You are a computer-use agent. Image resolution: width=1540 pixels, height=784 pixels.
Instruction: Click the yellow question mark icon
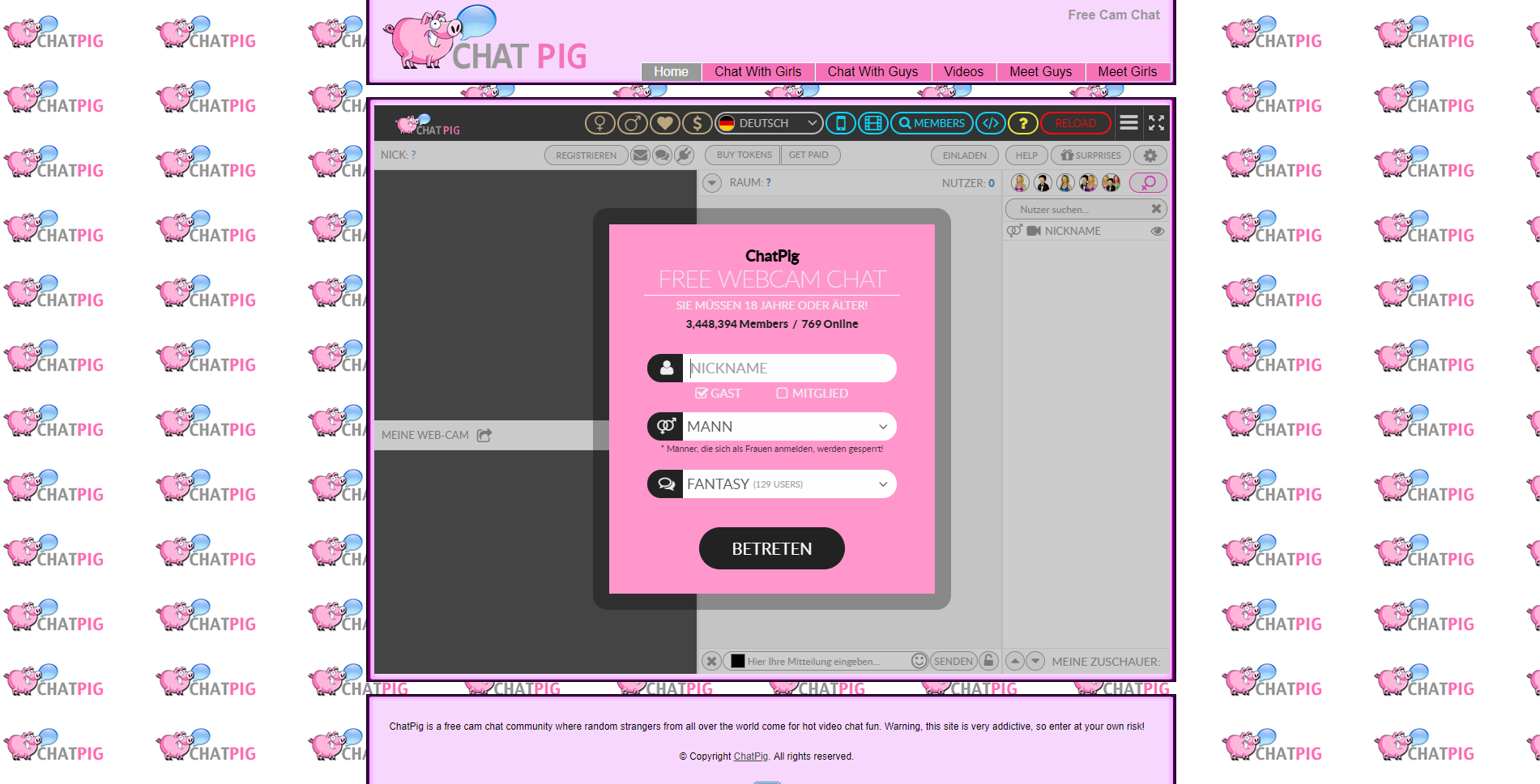tap(1023, 123)
